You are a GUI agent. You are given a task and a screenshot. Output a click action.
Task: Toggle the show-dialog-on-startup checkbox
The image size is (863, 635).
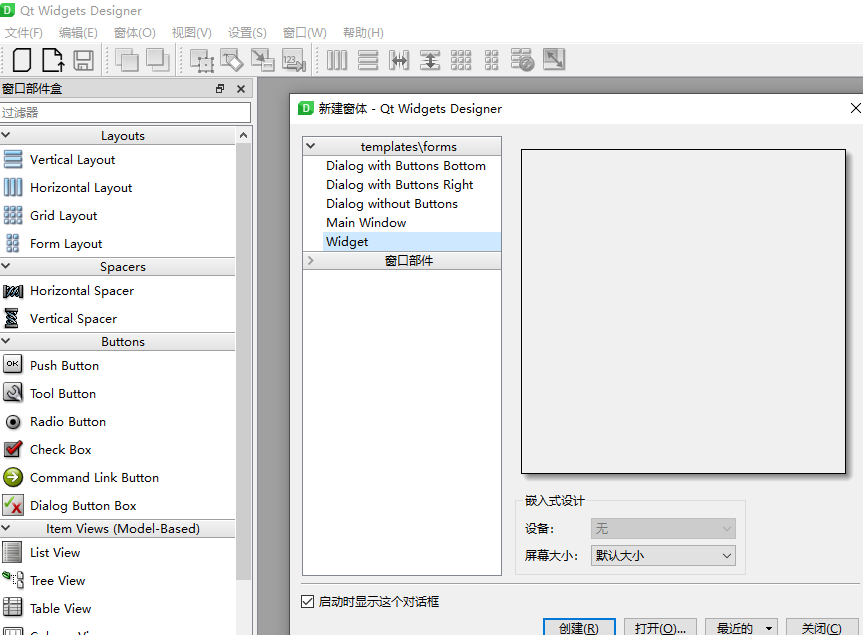click(x=308, y=601)
